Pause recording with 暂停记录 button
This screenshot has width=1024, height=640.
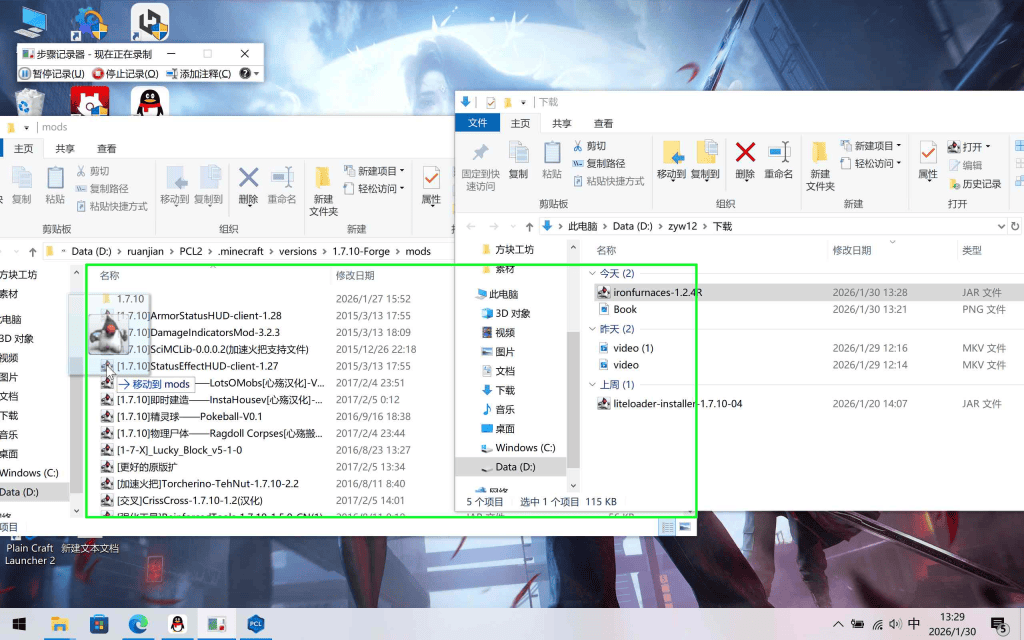coord(52,74)
